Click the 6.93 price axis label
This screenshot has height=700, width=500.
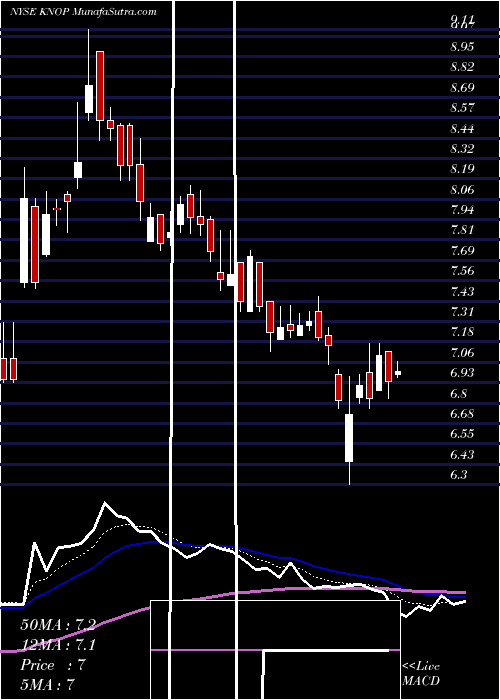coord(462,373)
